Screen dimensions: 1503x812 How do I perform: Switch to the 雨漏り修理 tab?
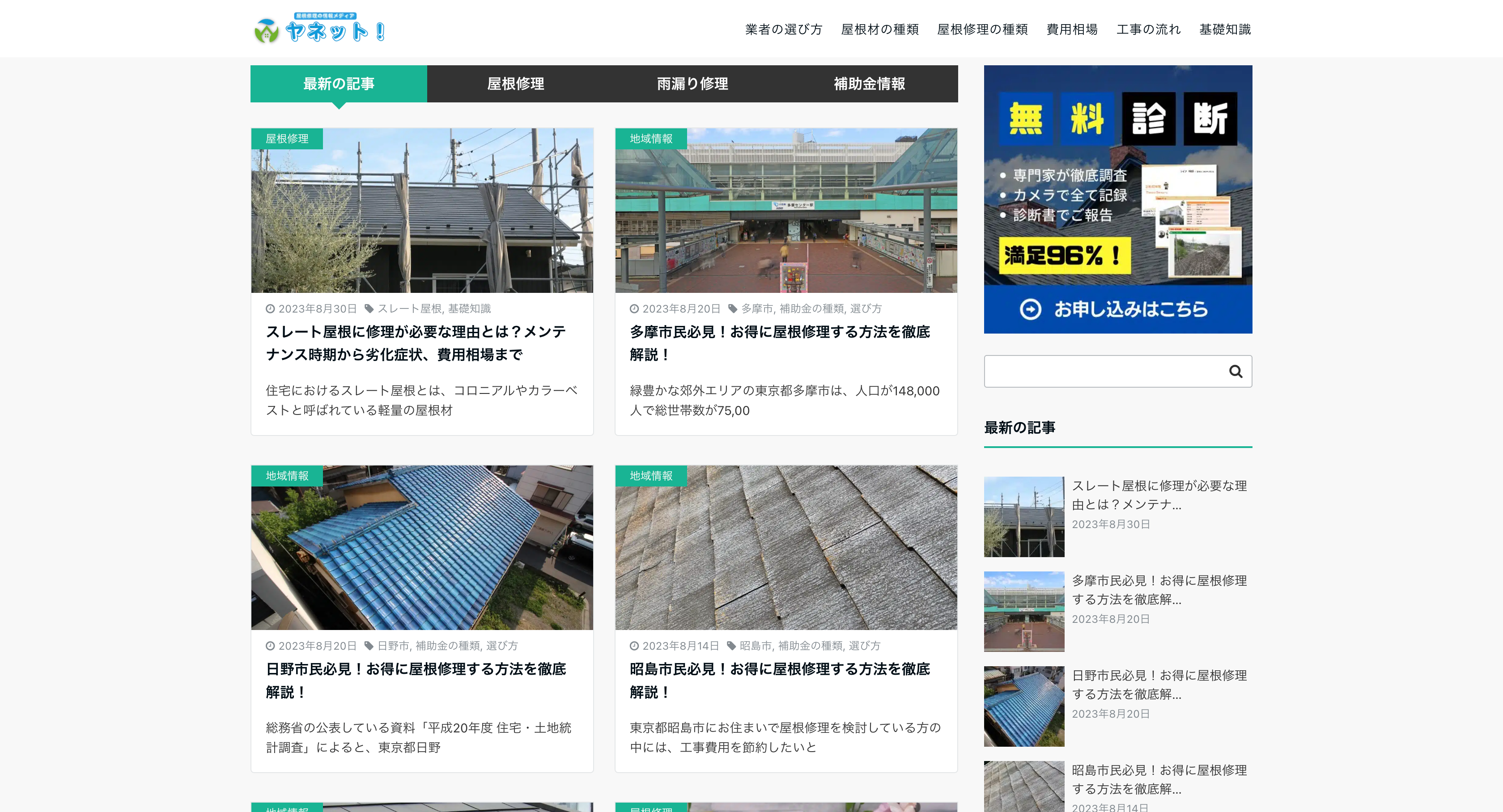[692, 84]
